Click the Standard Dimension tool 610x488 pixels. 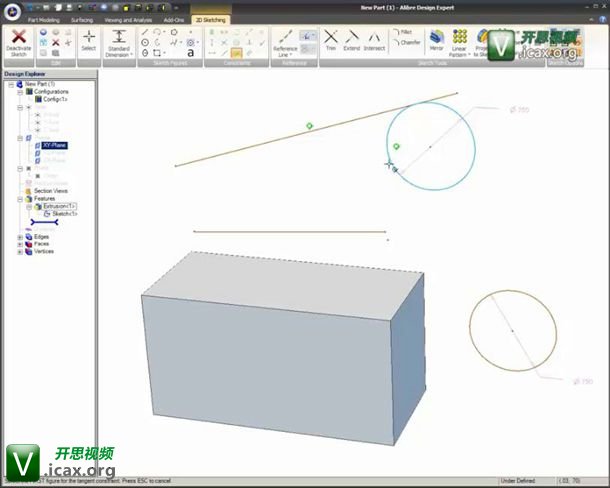click(x=119, y=43)
